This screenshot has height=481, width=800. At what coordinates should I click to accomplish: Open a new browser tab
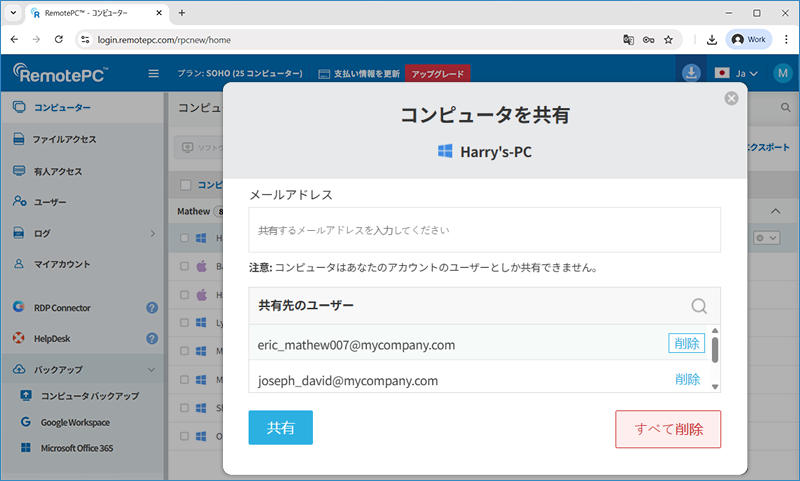[182, 13]
